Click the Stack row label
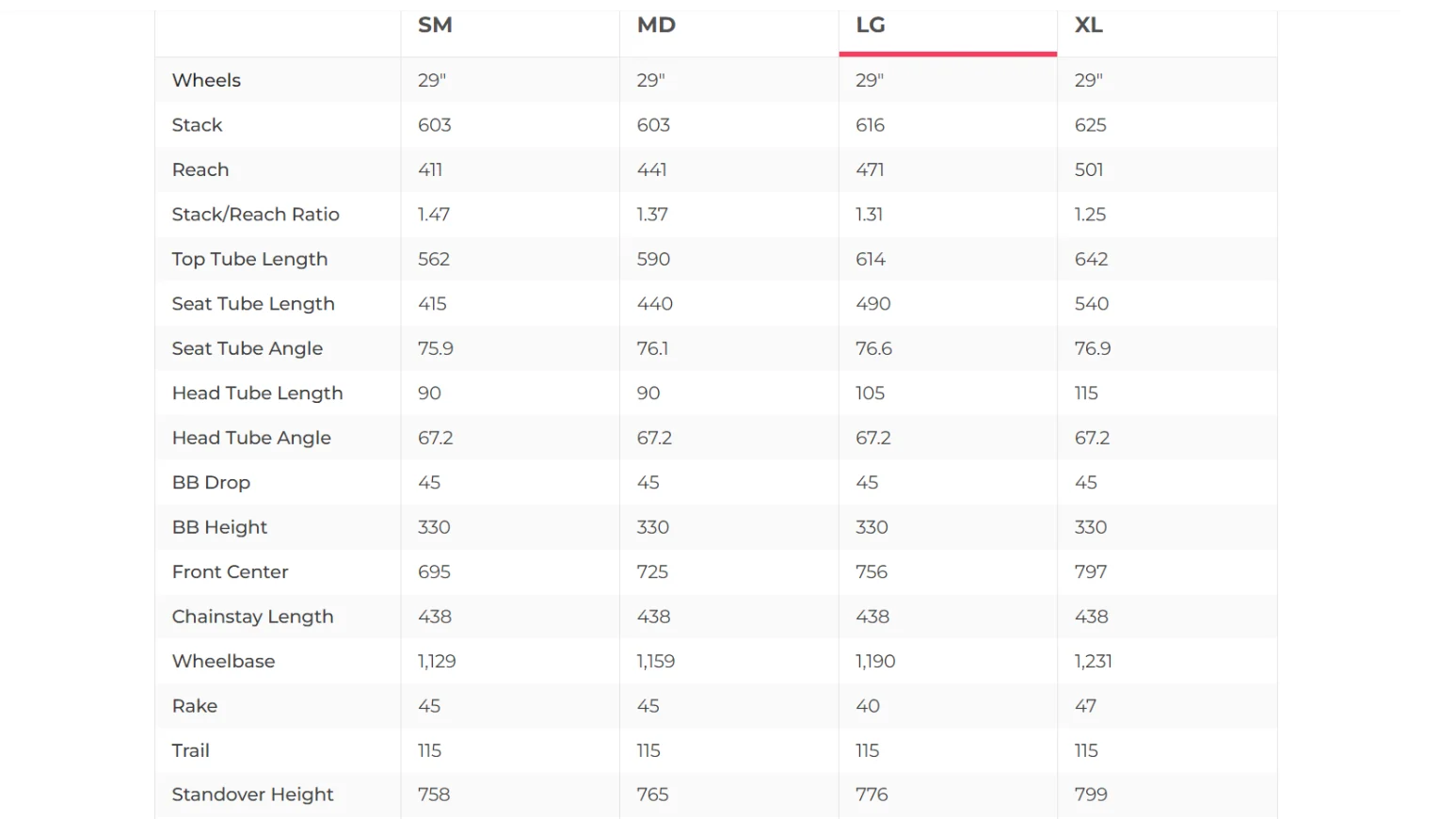Screen dimensions: 1456x819 click(x=197, y=125)
